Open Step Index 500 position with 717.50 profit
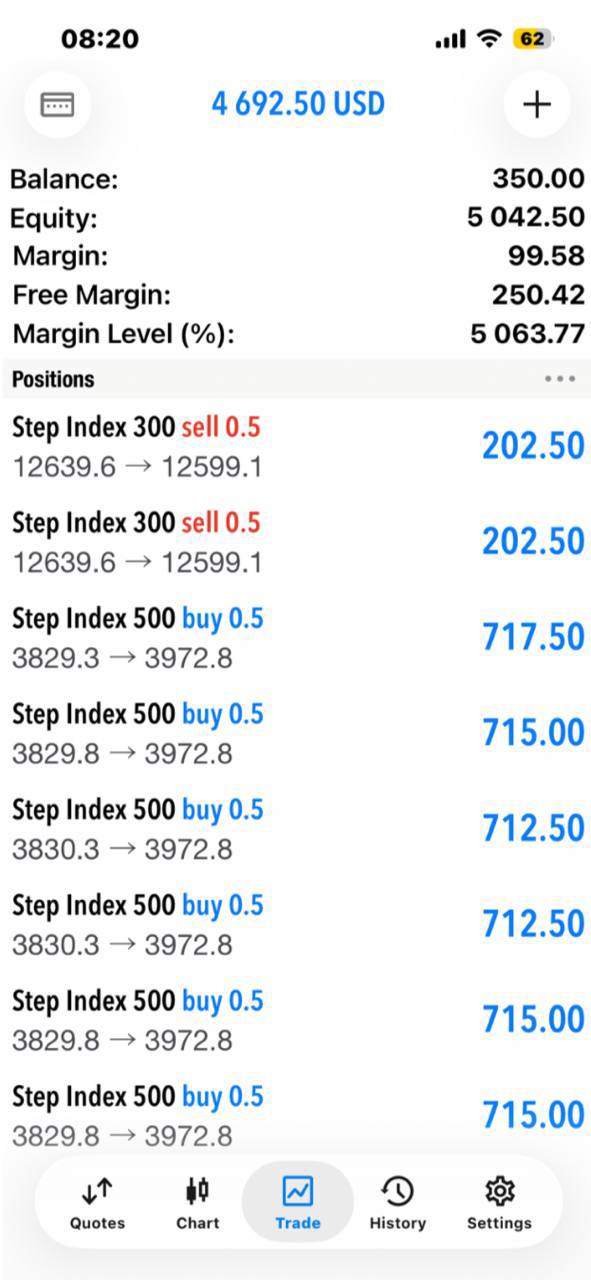Screen dimensions: 591x1280 [x=295, y=638]
